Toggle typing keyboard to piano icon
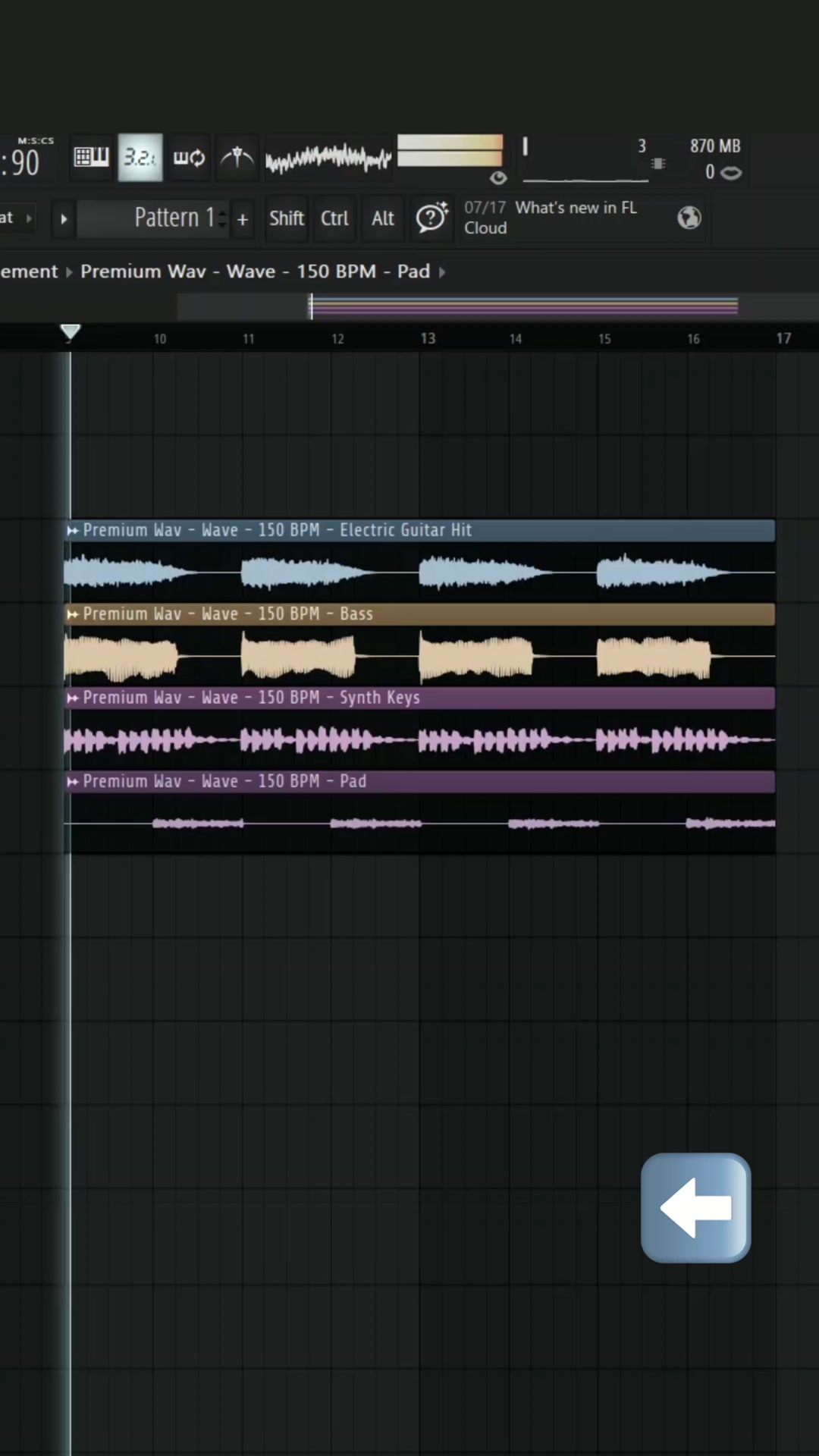 coord(91,158)
